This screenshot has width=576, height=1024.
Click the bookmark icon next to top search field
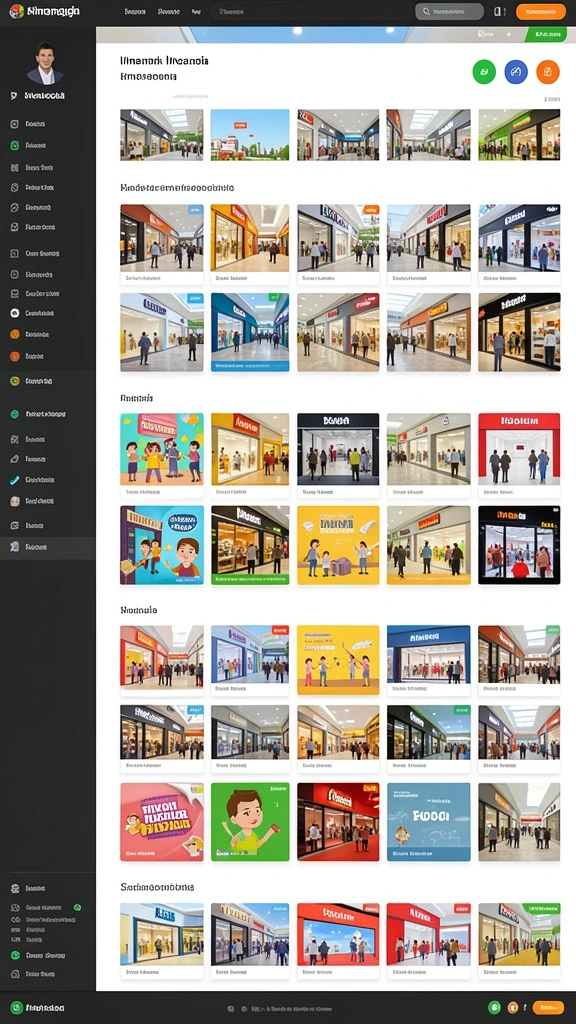point(498,12)
